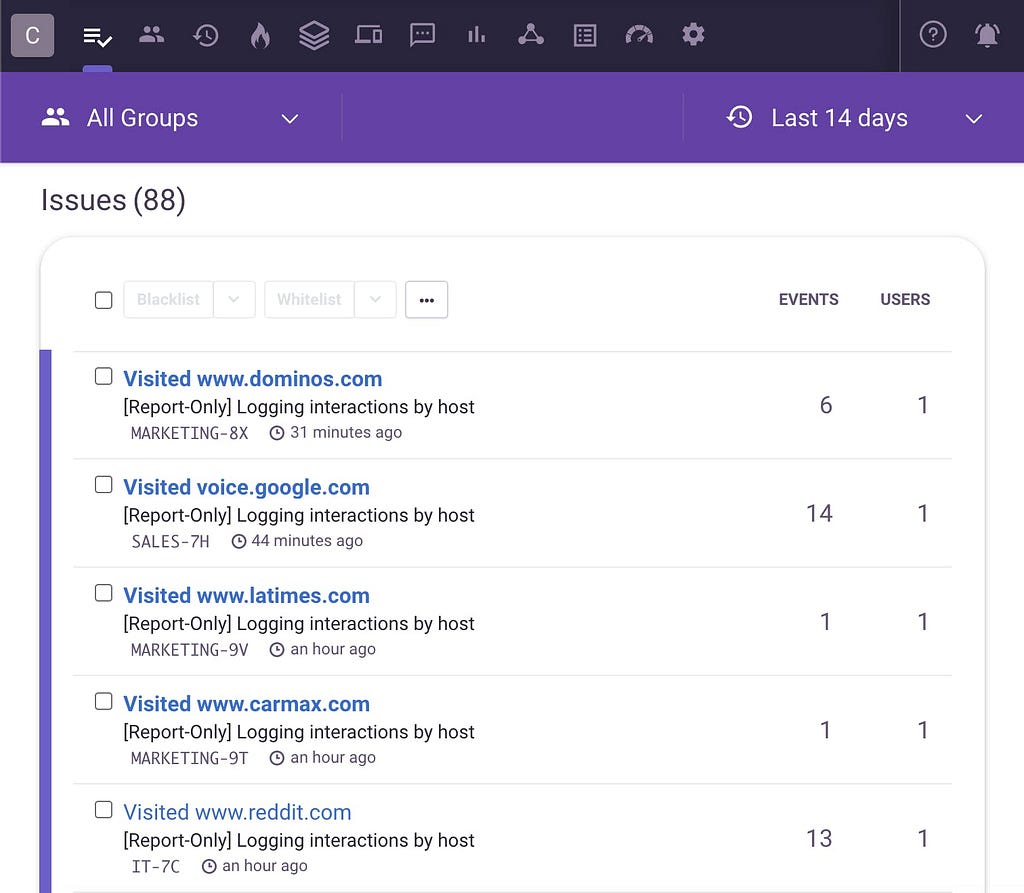Open the users group icon in top bar
1024x893 pixels.
pyautogui.click(x=152, y=35)
